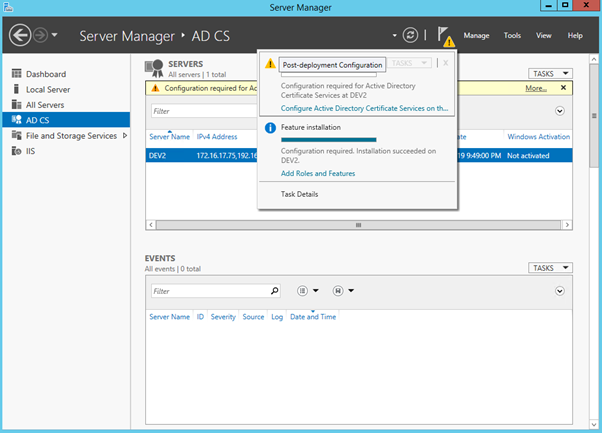This screenshot has width=602, height=433.
Task: Select Dashboard in the left sidebar
Action: coord(45,74)
